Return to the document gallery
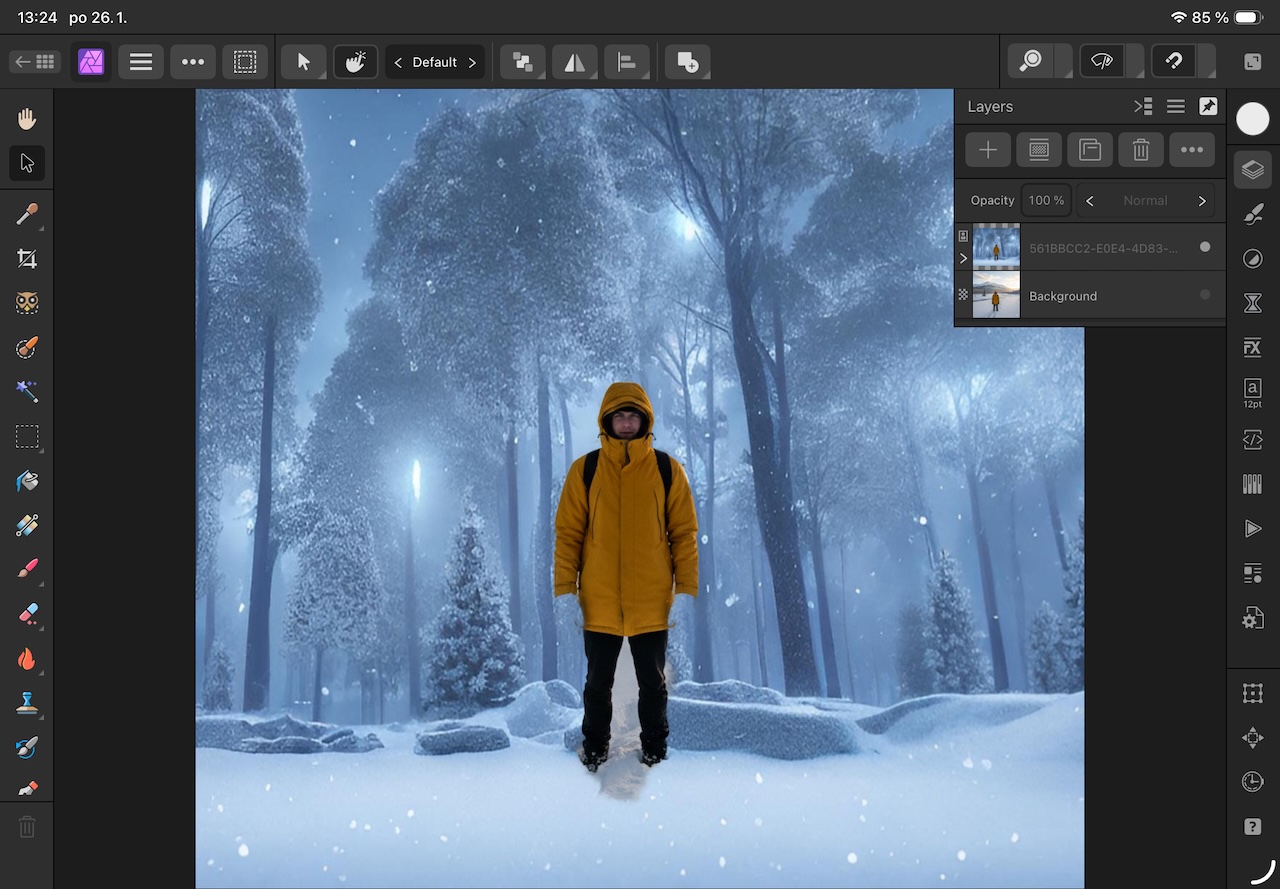The image size is (1280, 889). (35, 62)
